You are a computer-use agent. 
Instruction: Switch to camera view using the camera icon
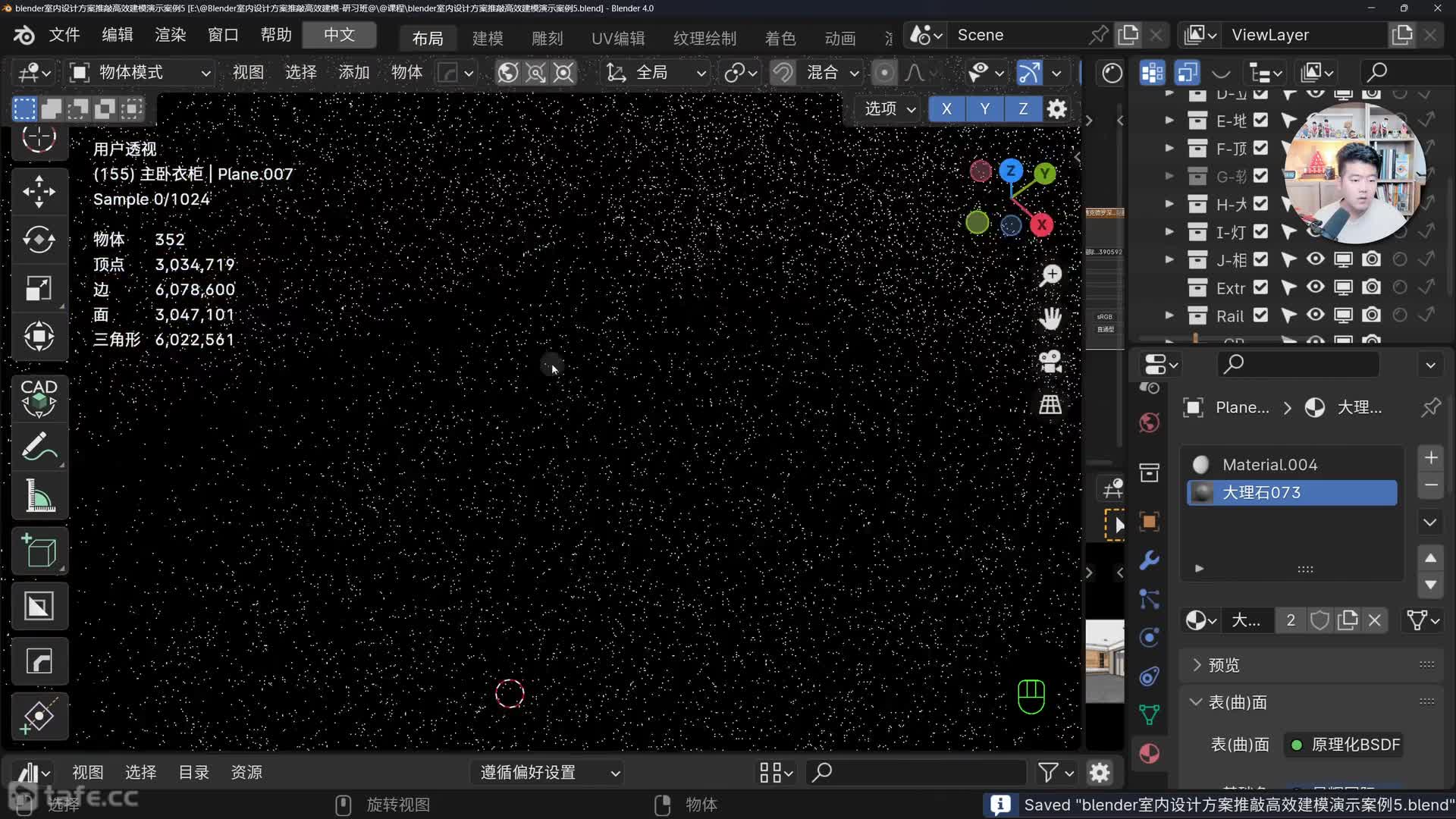tap(1051, 362)
